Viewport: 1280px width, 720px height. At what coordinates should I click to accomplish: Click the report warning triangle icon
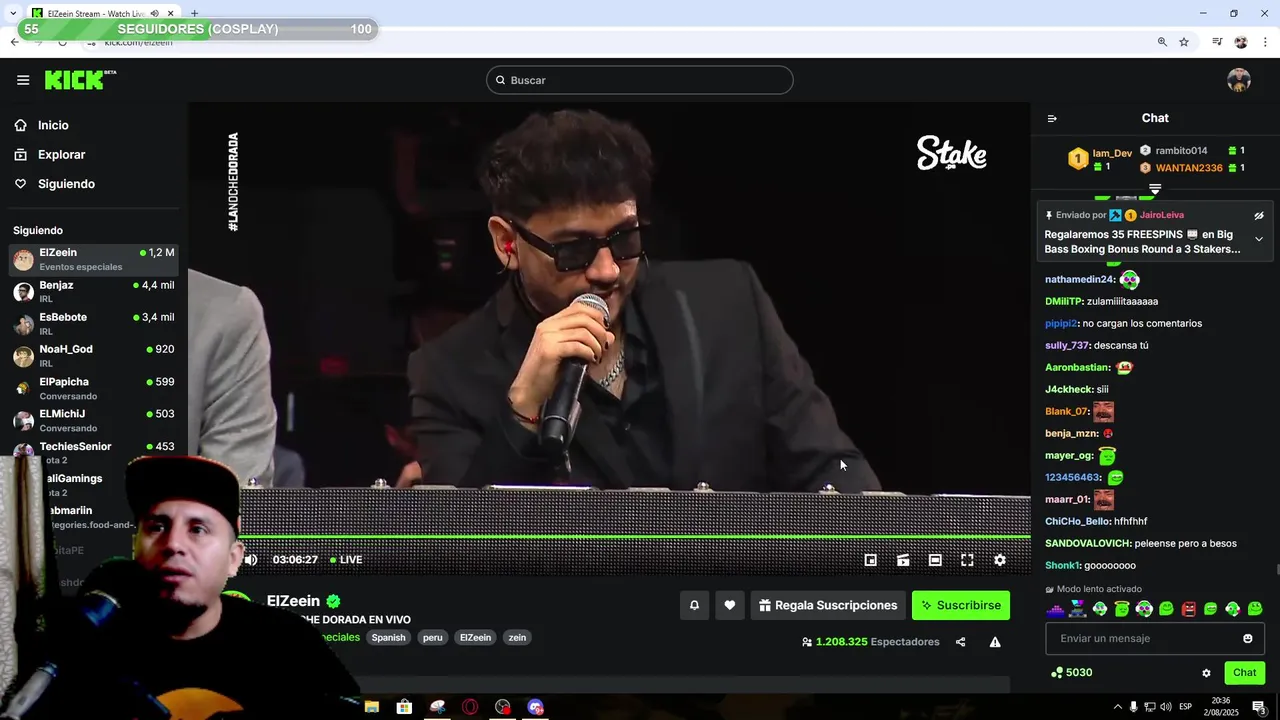point(995,642)
